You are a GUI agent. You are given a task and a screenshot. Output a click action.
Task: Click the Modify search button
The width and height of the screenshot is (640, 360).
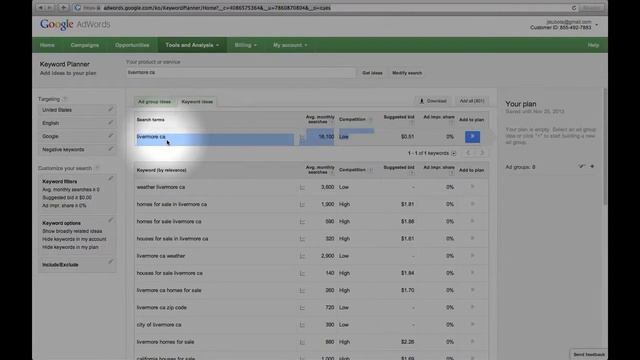[407, 73]
